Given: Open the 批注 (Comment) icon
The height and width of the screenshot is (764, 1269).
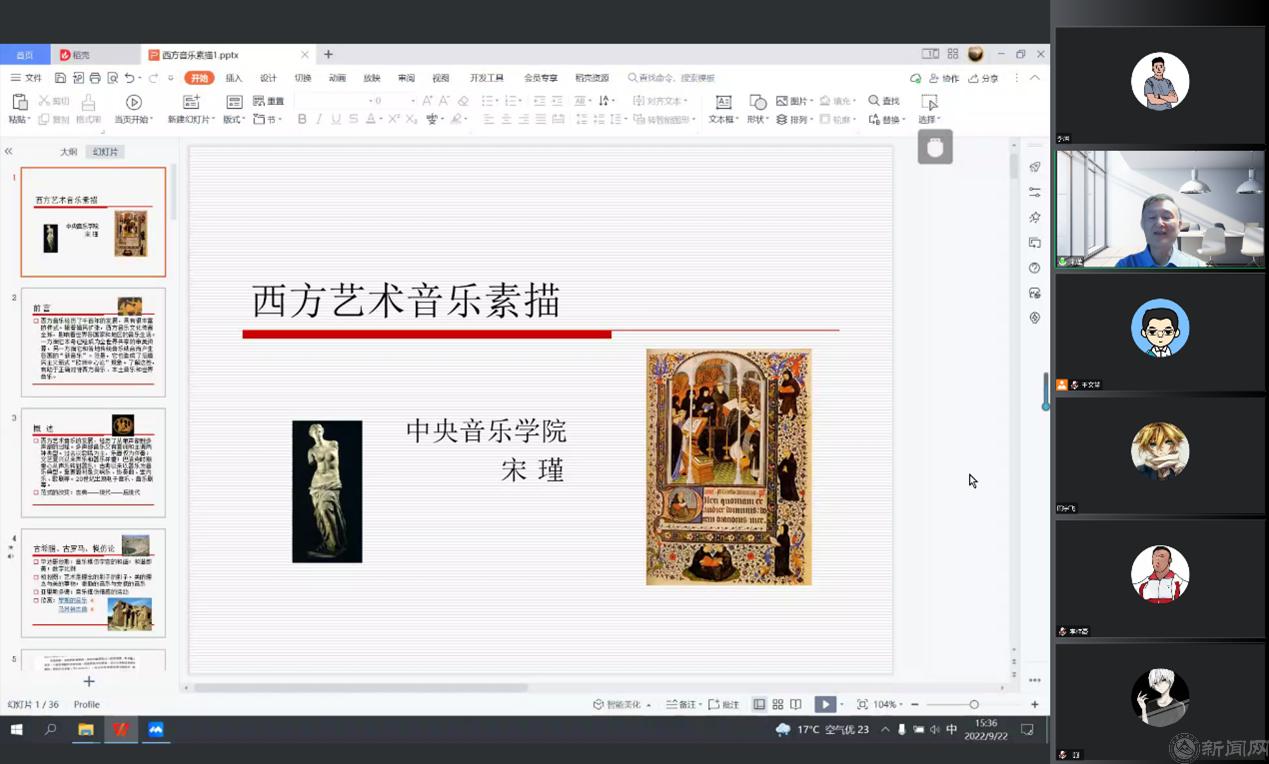Looking at the screenshot, I should [x=726, y=703].
